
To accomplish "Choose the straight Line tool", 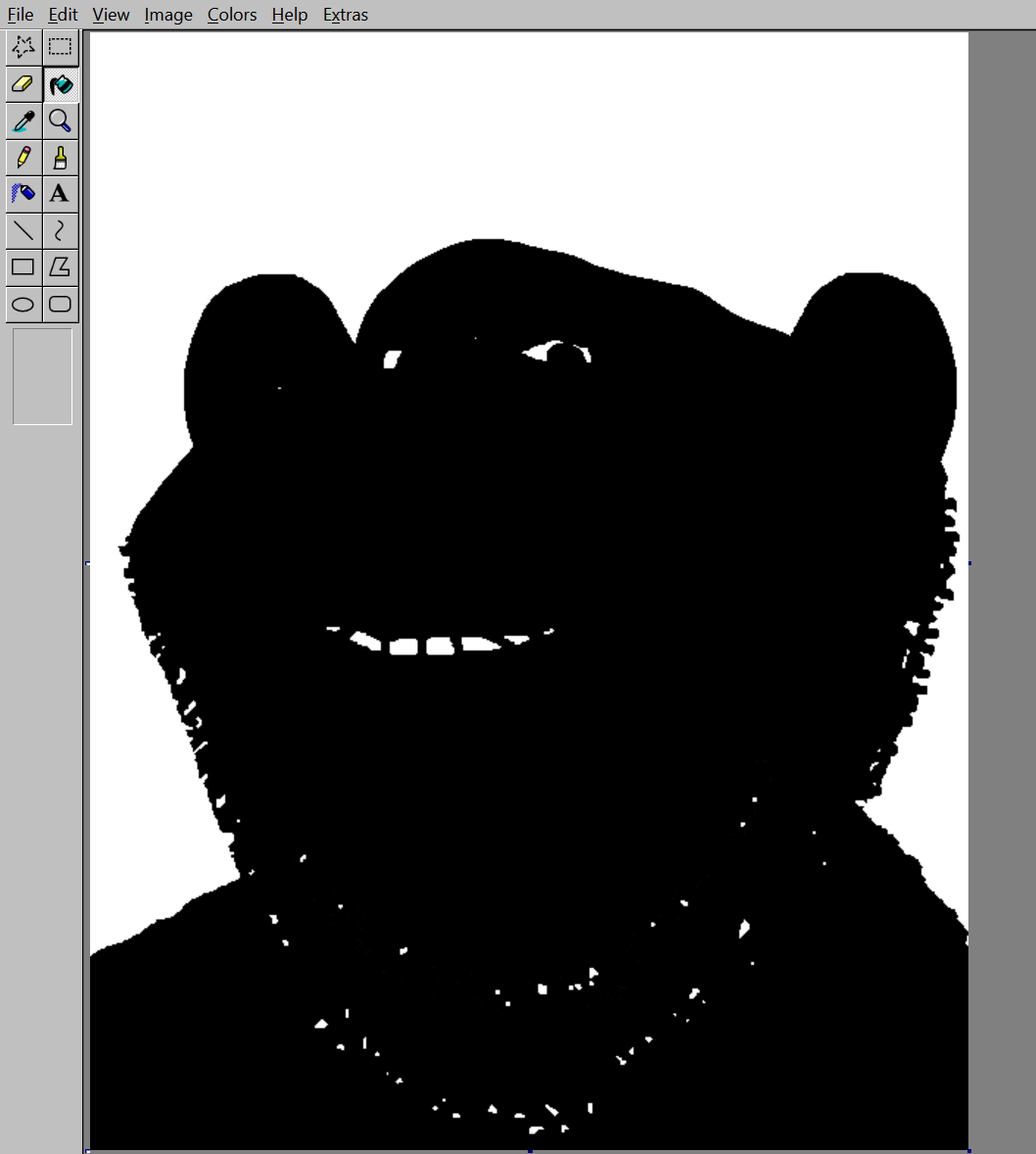I will click(x=24, y=230).
